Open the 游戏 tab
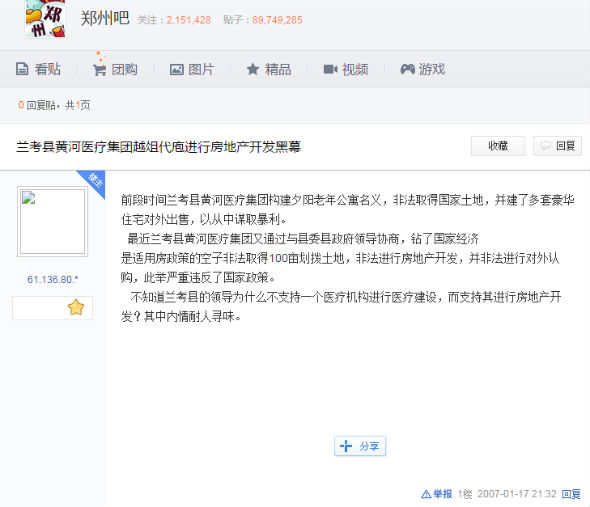The width and height of the screenshot is (590, 507). coord(423,69)
